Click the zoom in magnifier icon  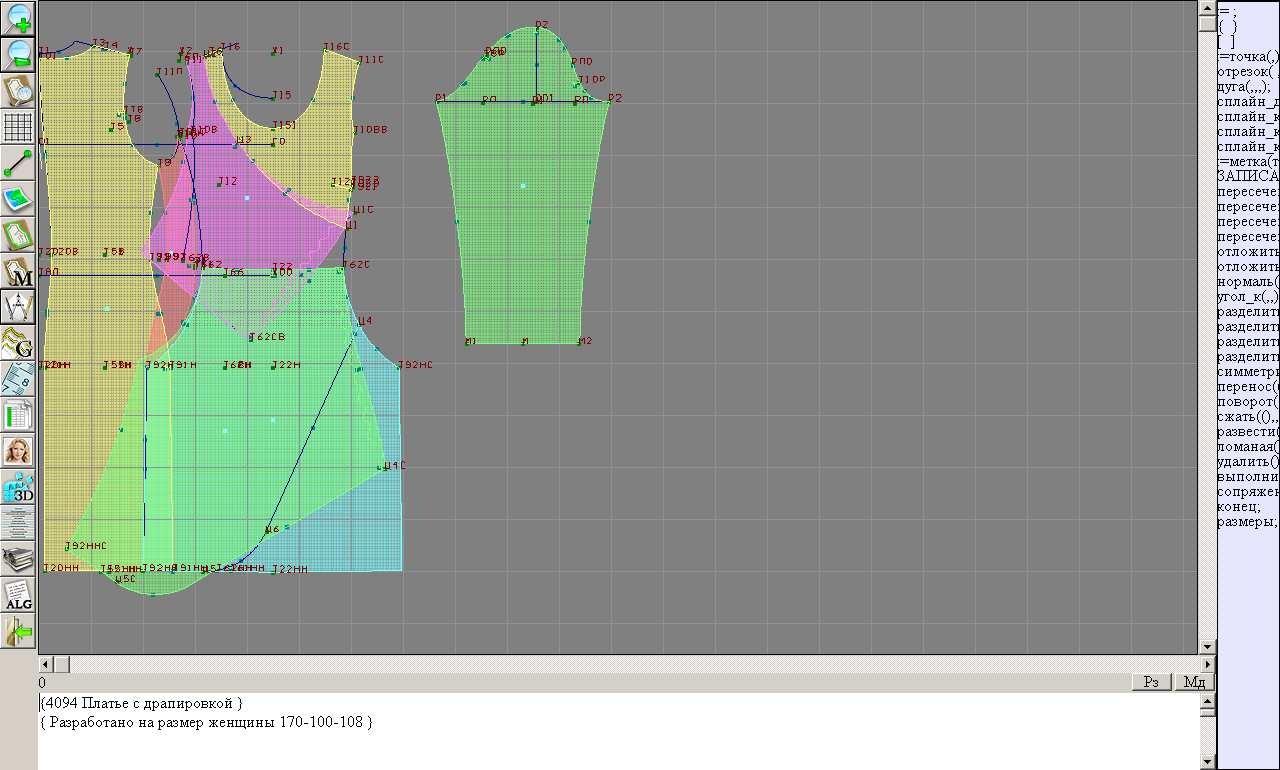tap(19, 18)
